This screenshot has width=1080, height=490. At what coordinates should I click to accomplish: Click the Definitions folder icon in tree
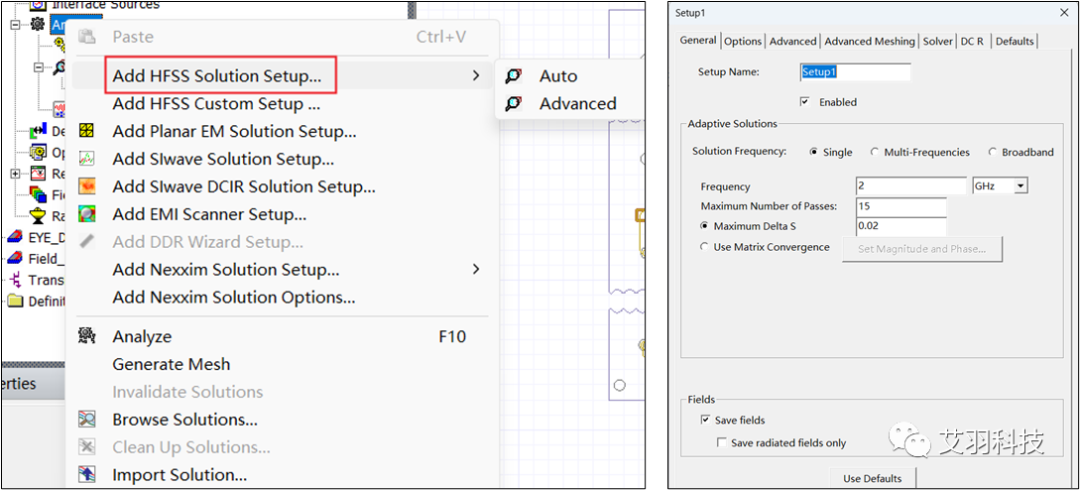click(14, 301)
